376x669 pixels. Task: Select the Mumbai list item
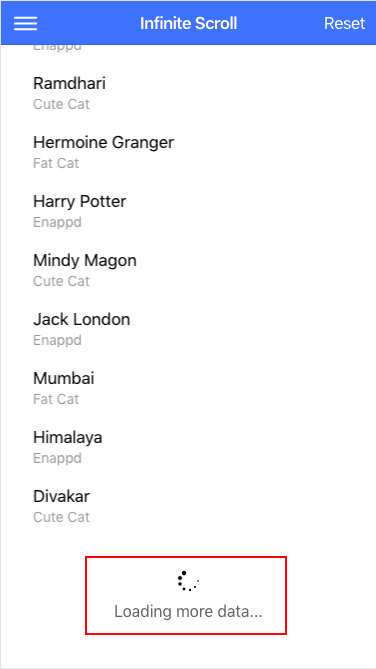(188, 388)
